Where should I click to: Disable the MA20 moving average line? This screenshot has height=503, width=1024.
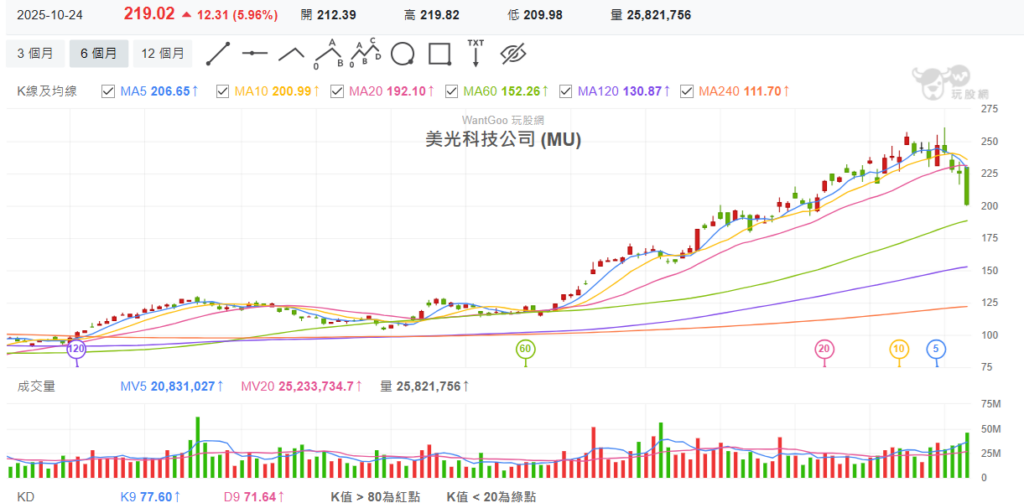(x=336, y=91)
